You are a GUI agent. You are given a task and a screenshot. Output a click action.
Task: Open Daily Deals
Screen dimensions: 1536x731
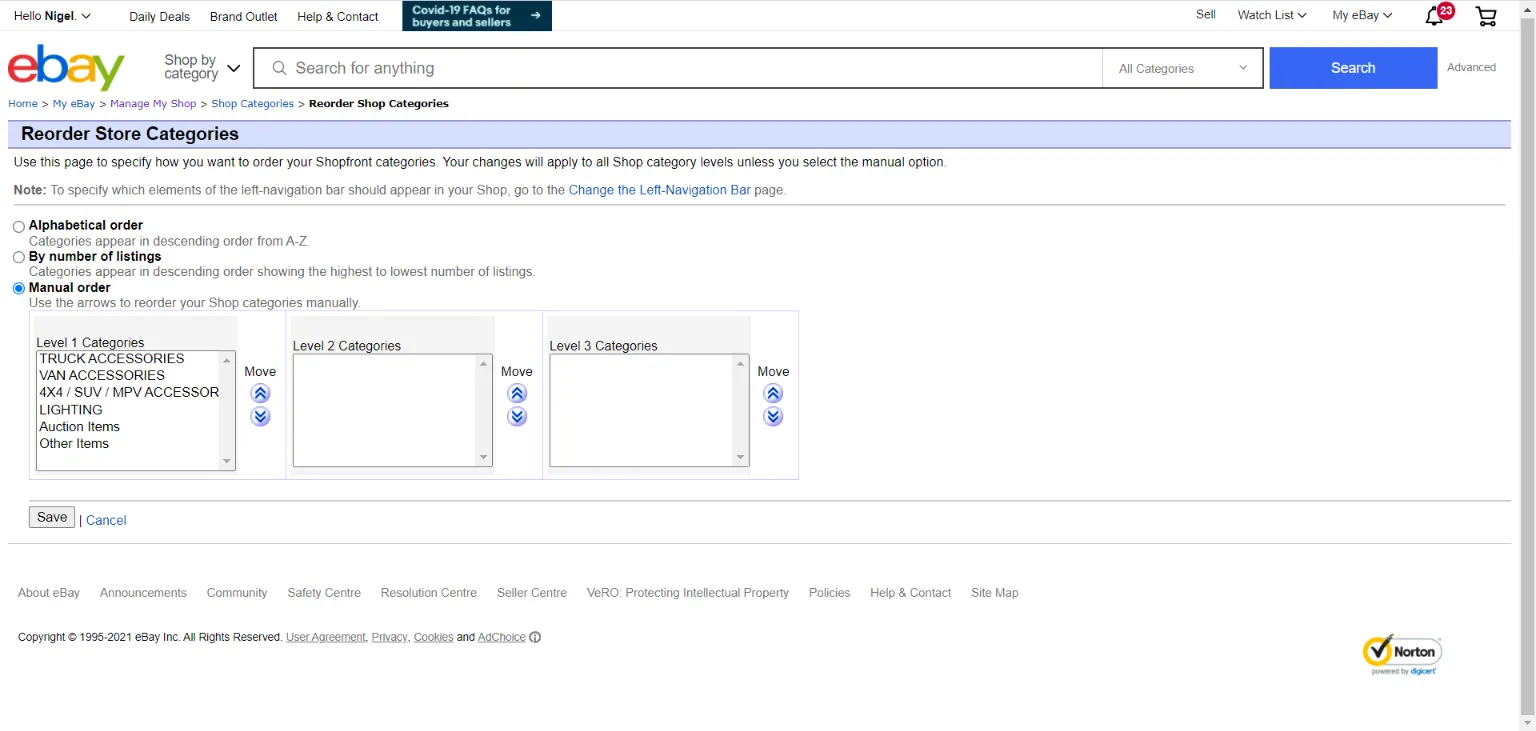(160, 16)
